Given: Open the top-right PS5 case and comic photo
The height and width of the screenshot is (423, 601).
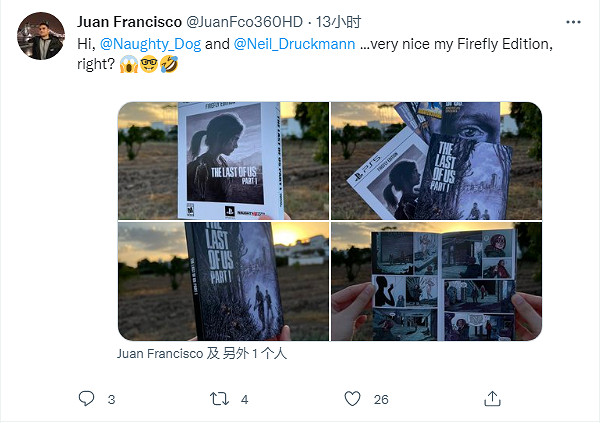Looking at the screenshot, I should tap(436, 160).
